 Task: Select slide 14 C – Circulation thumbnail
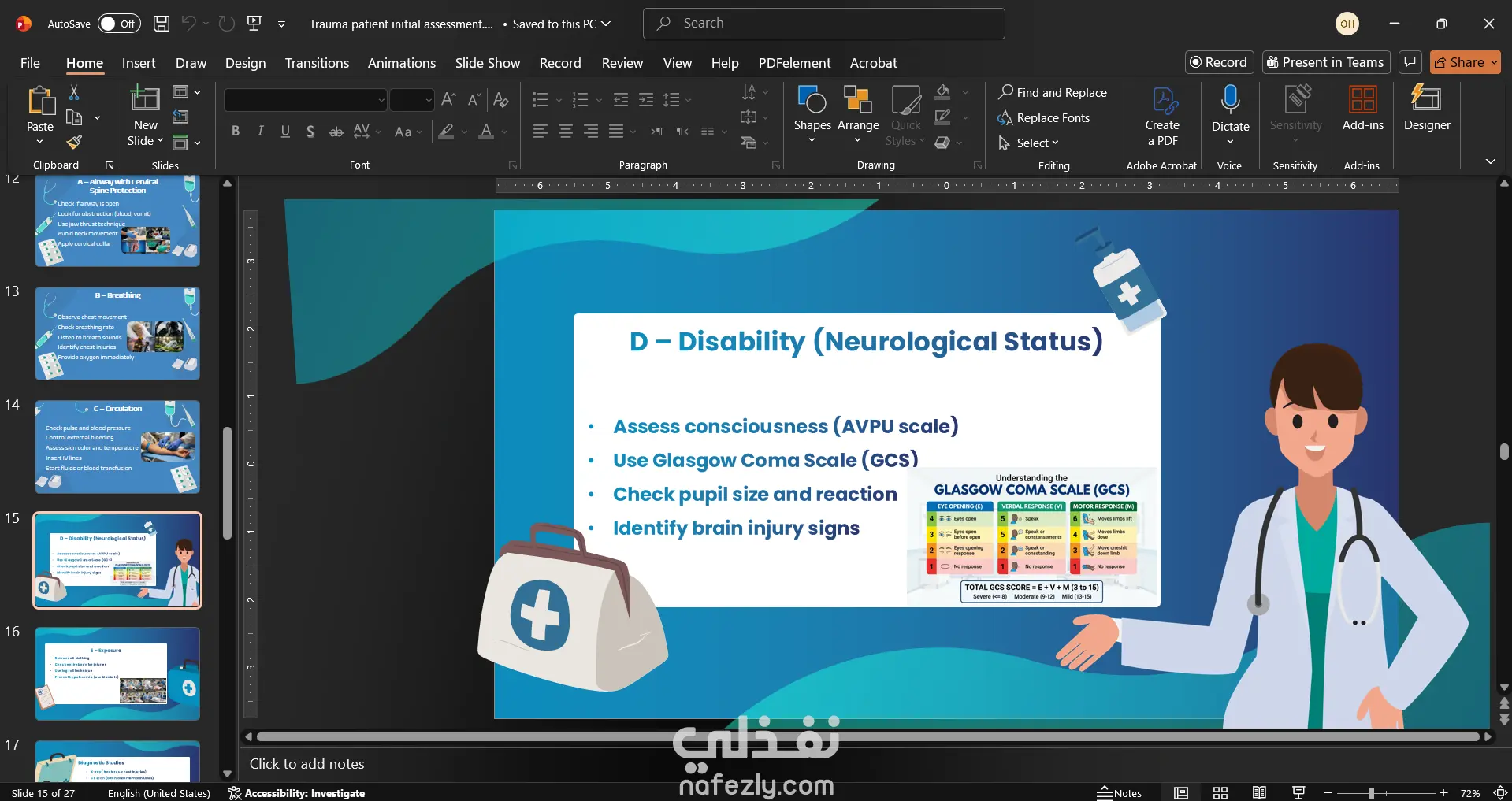coord(117,447)
